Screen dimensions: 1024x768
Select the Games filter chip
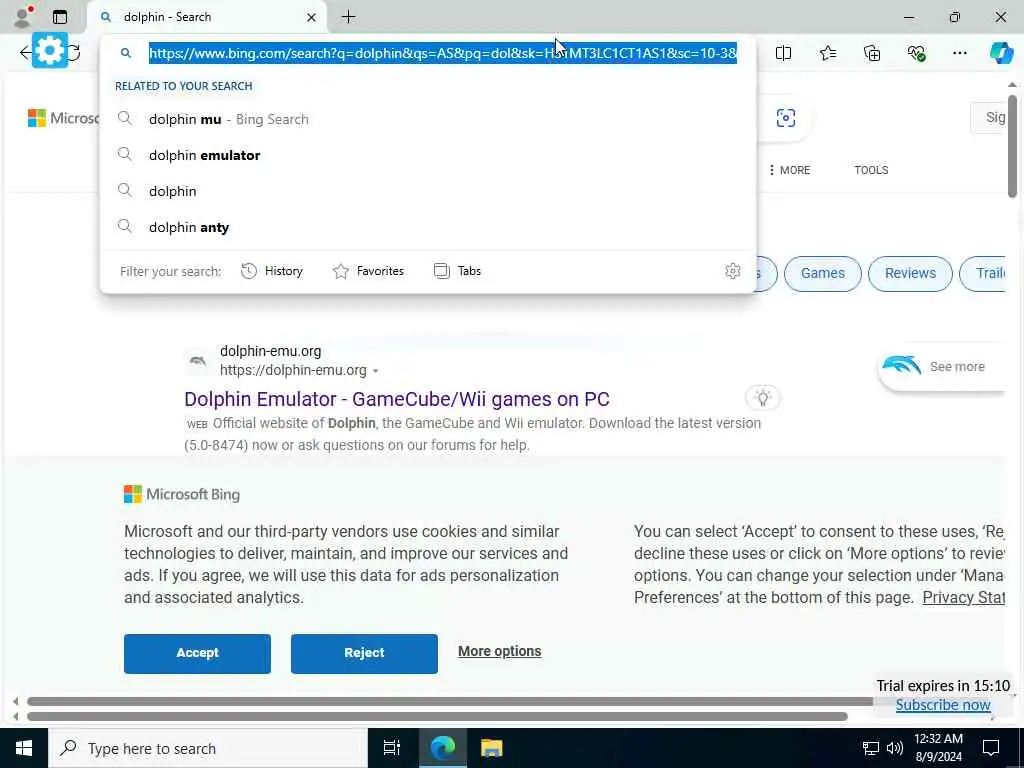(822, 273)
